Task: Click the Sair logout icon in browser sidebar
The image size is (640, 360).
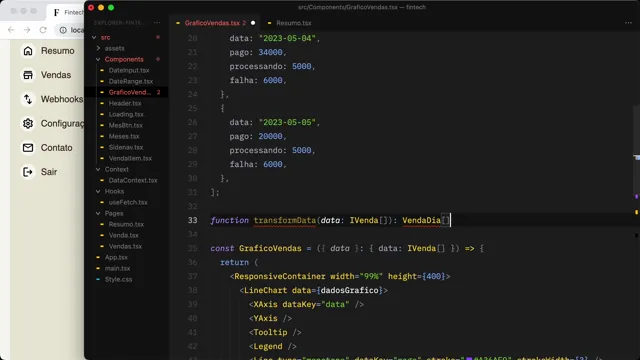Action: point(28,172)
